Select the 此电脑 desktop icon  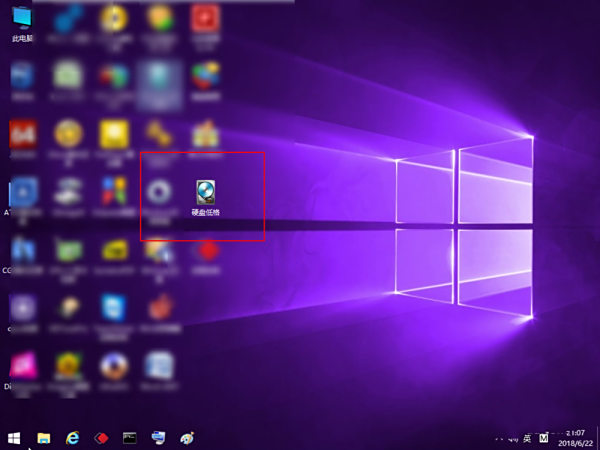22,24
